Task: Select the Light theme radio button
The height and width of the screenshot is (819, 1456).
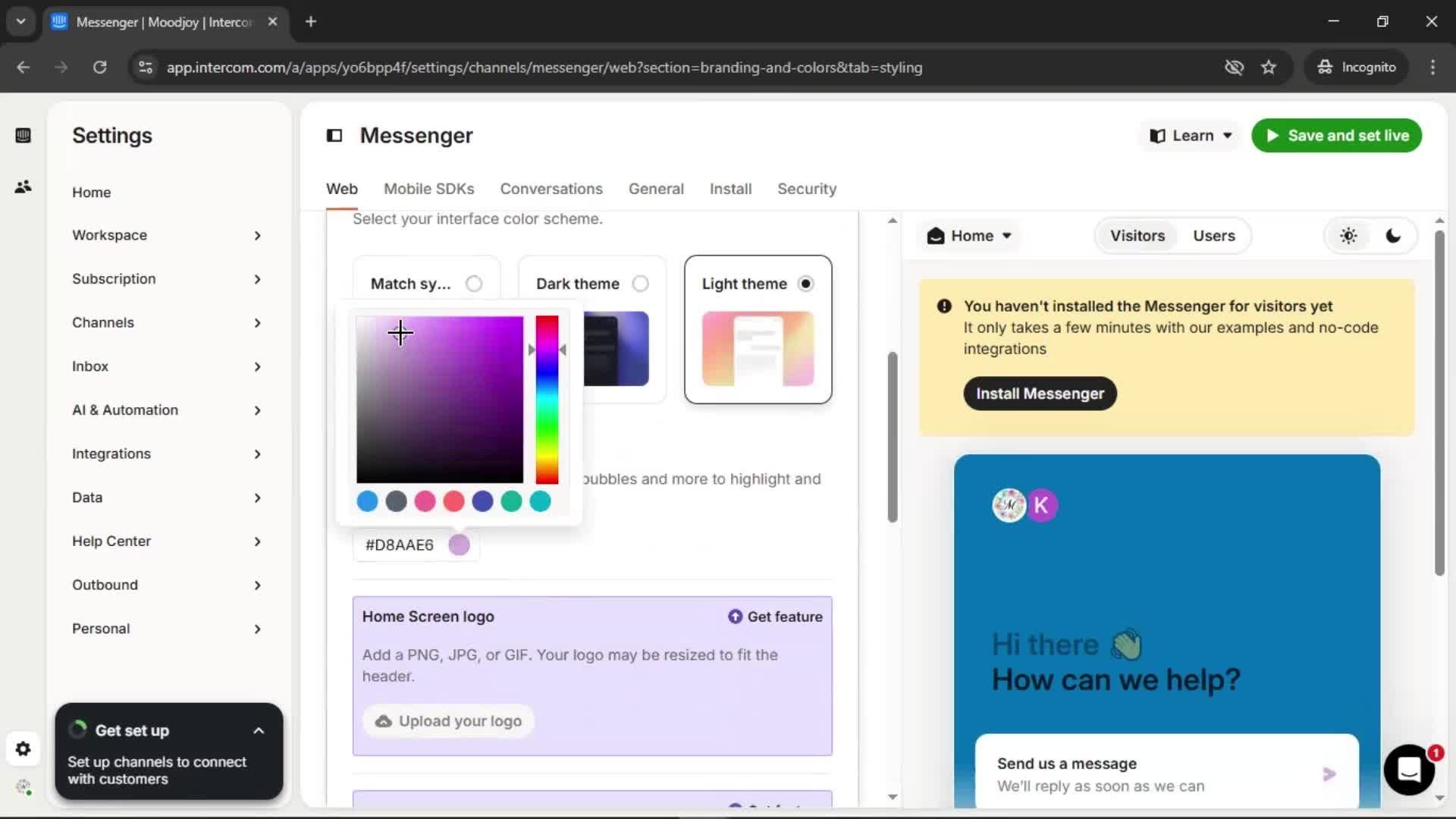Action: pyautogui.click(x=806, y=284)
